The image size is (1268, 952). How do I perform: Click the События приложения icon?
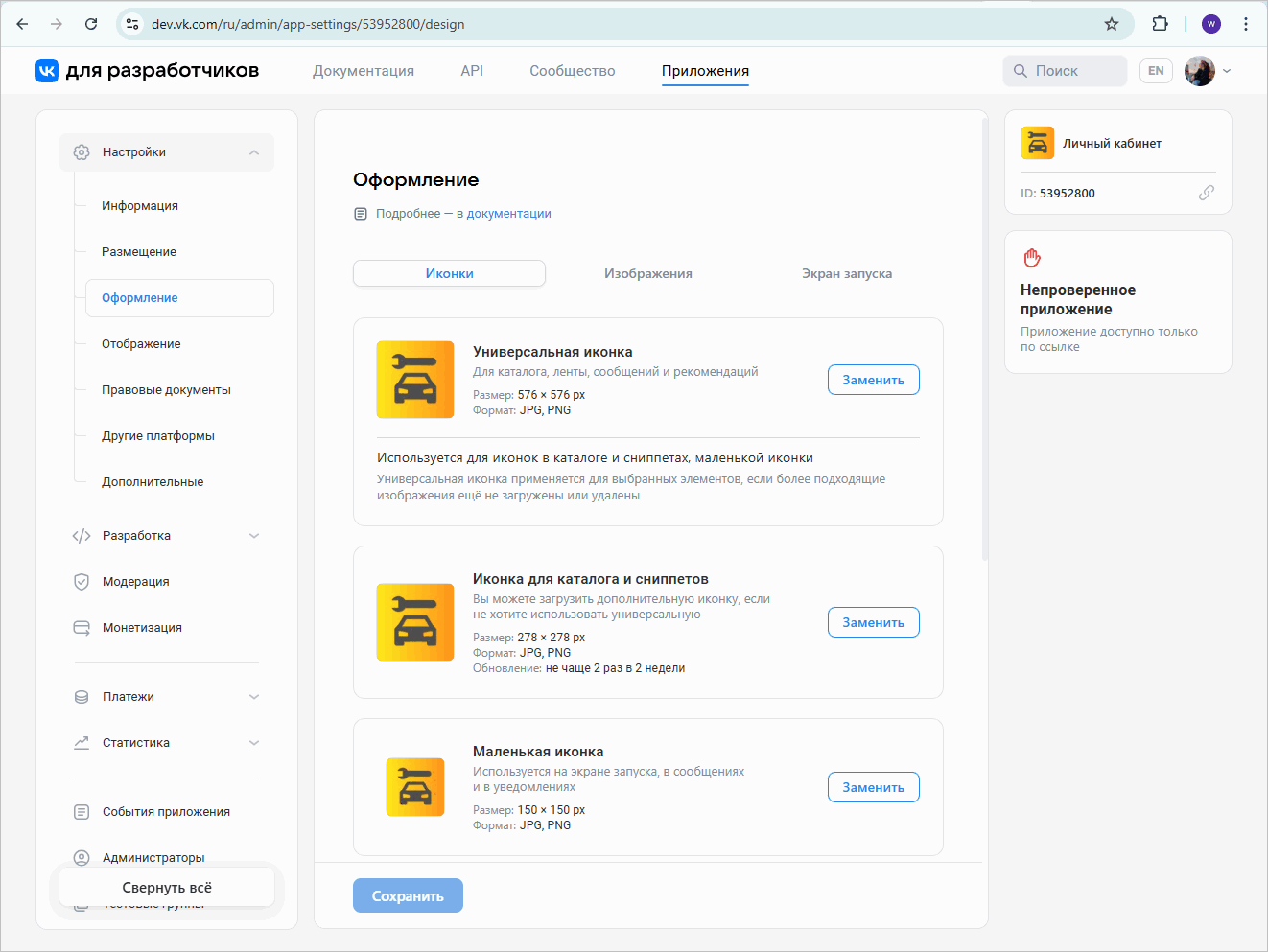(82, 811)
